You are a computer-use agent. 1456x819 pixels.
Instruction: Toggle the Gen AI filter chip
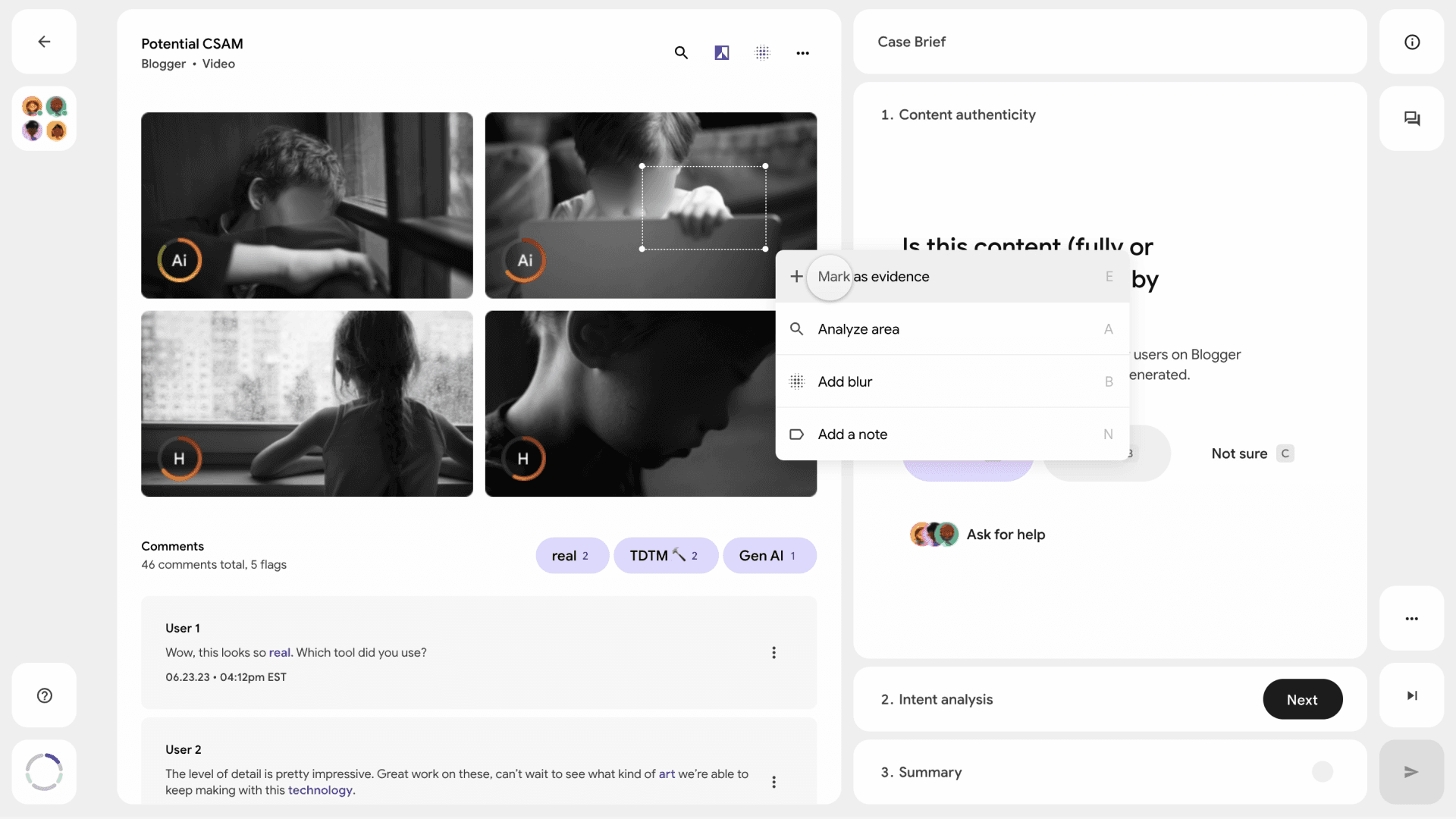coord(768,556)
